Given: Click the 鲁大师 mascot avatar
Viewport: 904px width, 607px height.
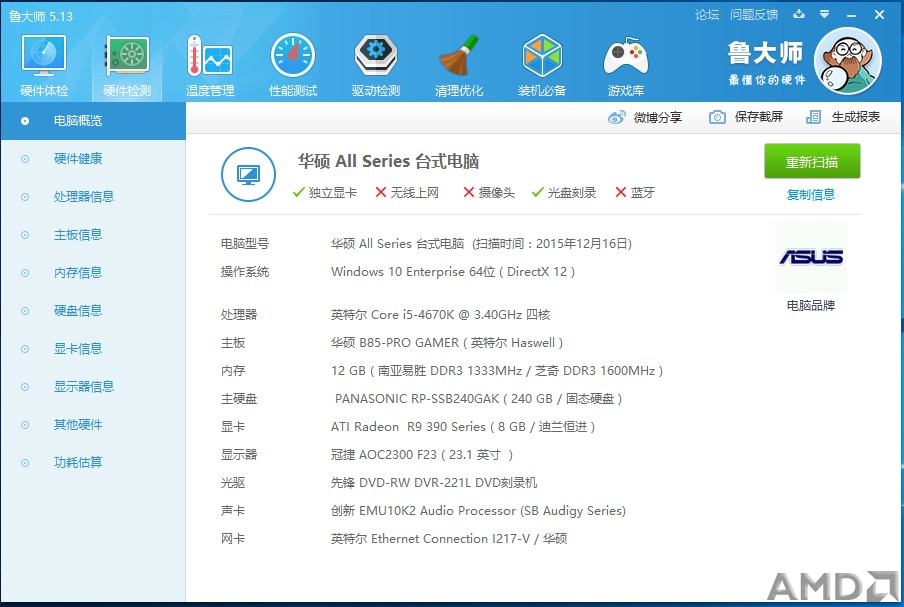Looking at the screenshot, I should click(848, 61).
